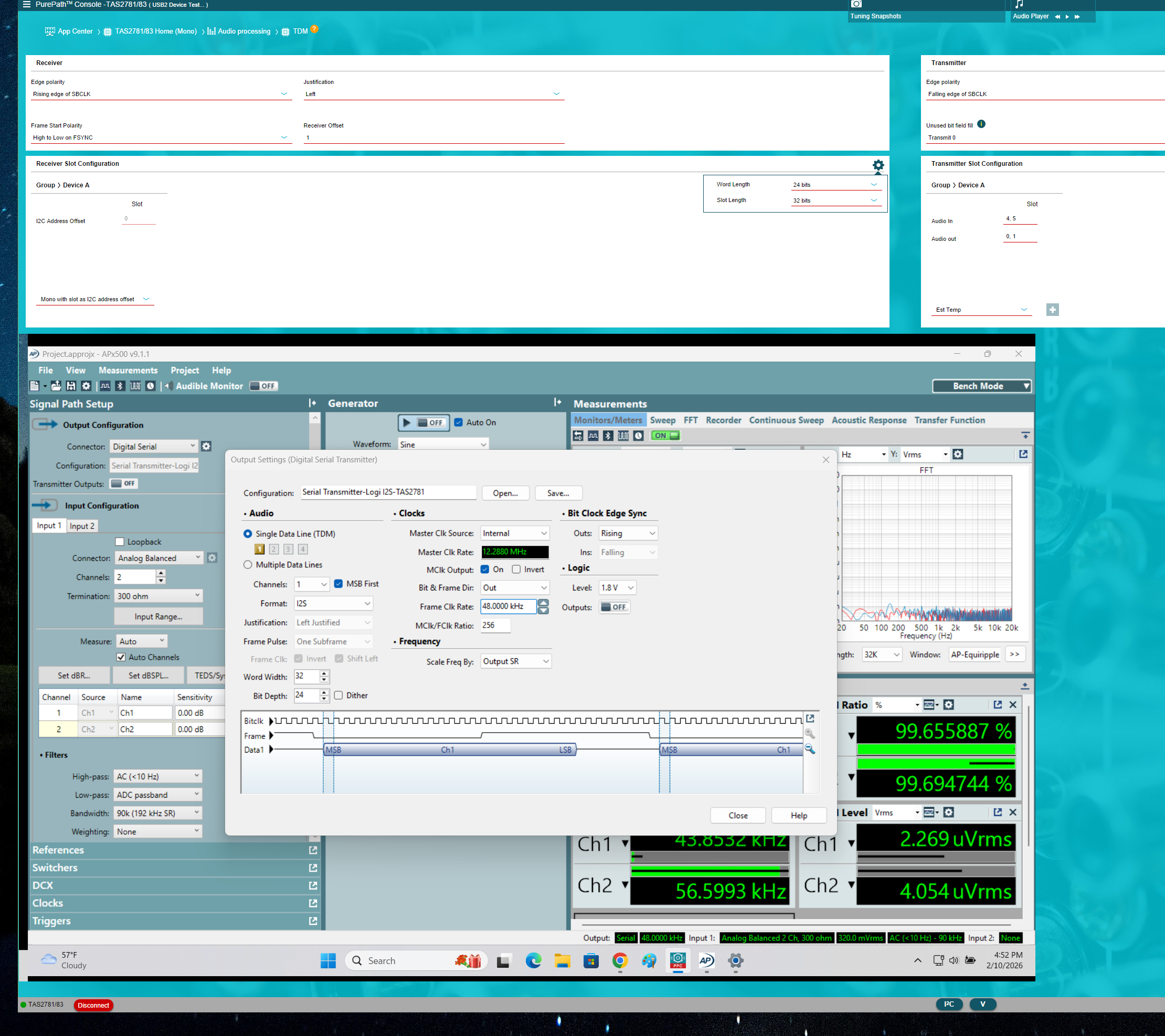
Task: Toggle the Audible Monitor switch
Action: [x=263, y=386]
